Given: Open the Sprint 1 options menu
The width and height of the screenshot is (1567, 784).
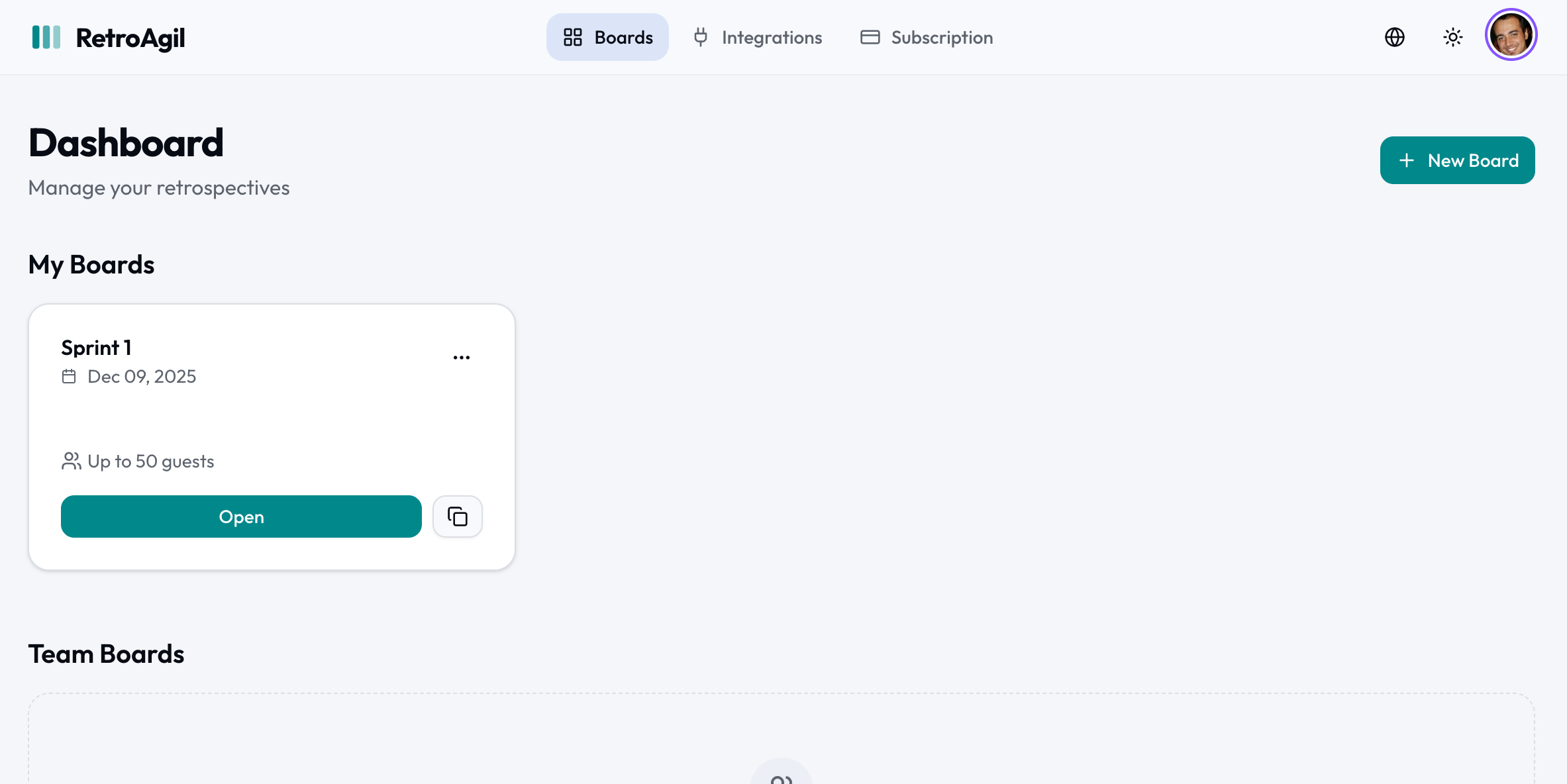Looking at the screenshot, I should tap(462, 357).
